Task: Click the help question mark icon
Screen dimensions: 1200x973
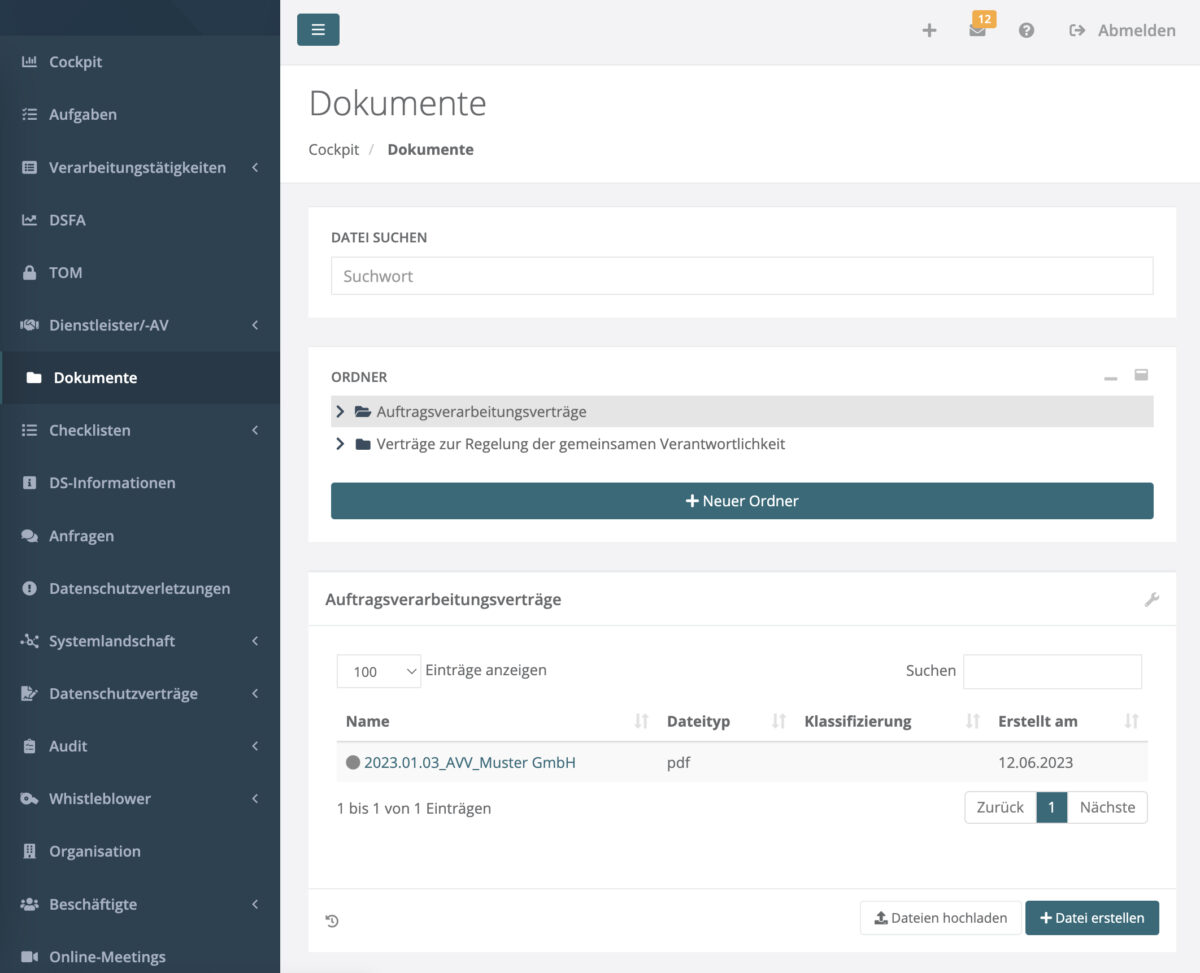Action: pyautogui.click(x=1026, y=31)
